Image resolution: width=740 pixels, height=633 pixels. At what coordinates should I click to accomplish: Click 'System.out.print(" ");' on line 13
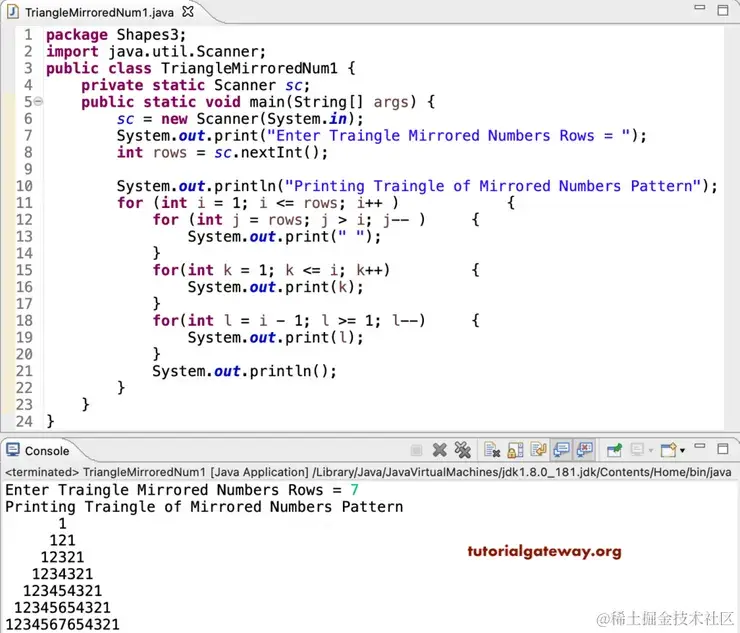coord(284,236)
